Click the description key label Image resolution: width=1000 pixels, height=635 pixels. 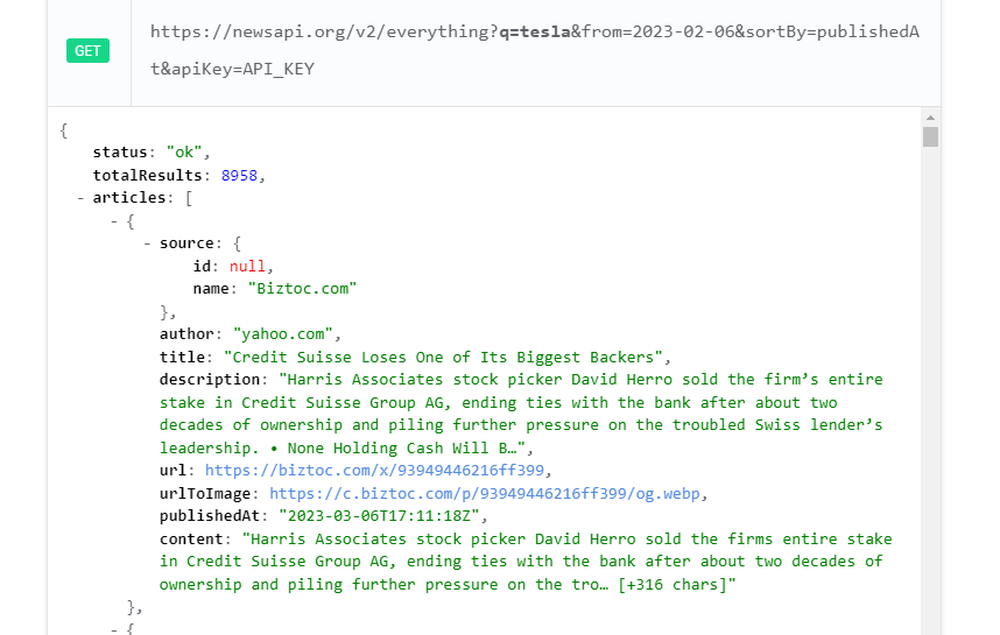point(210,380)
